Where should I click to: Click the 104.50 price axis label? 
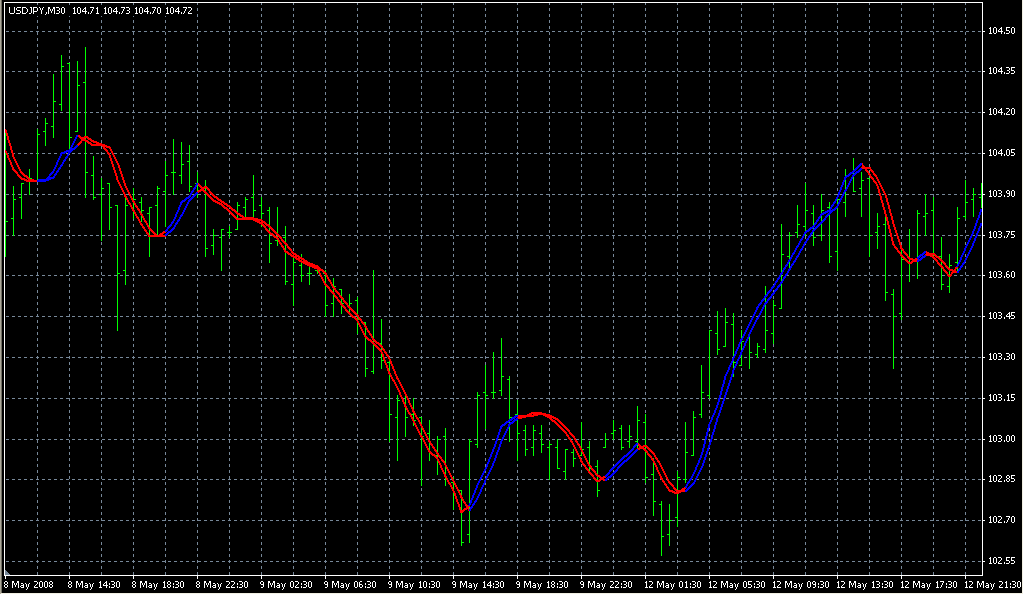pos(1001,31)
